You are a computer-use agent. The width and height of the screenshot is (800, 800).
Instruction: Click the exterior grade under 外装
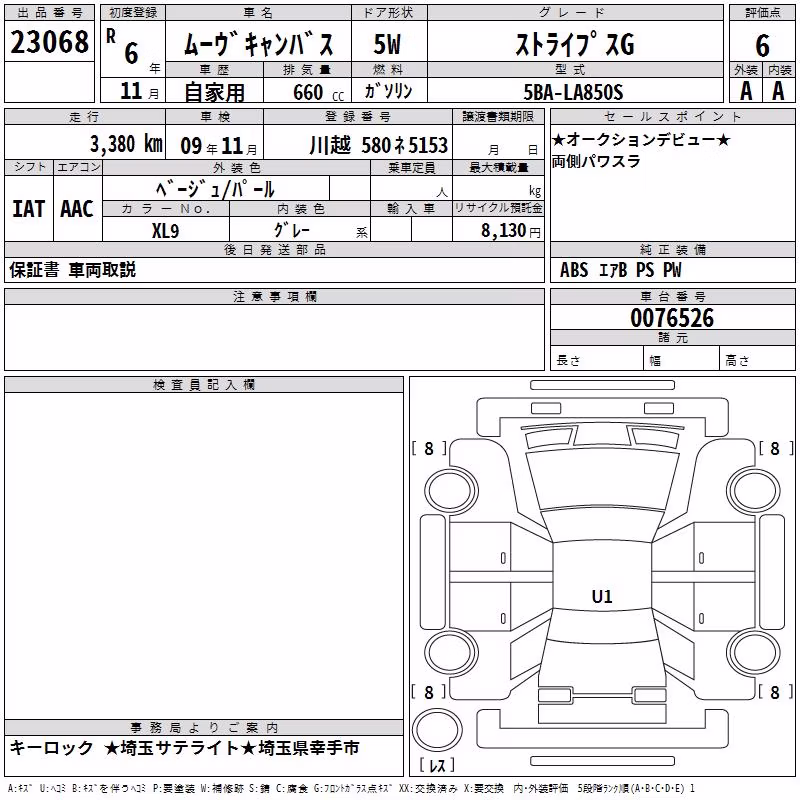click(x=746, y=91)
